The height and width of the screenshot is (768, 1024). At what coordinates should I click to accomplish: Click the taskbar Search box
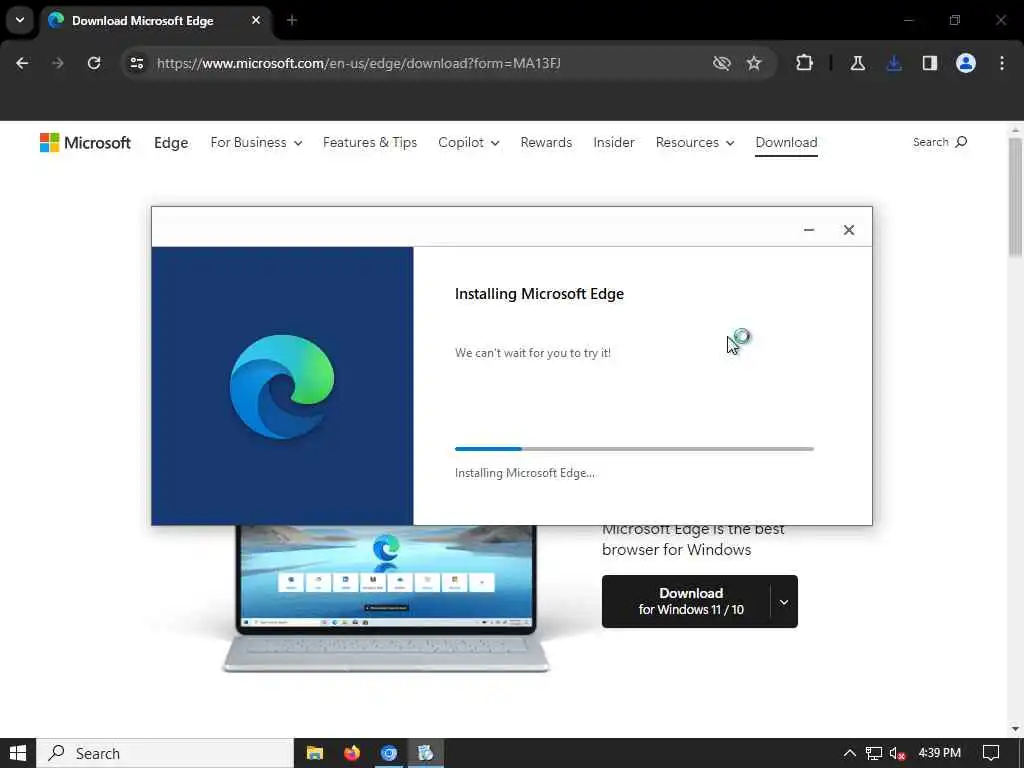(x=165, y=753)
